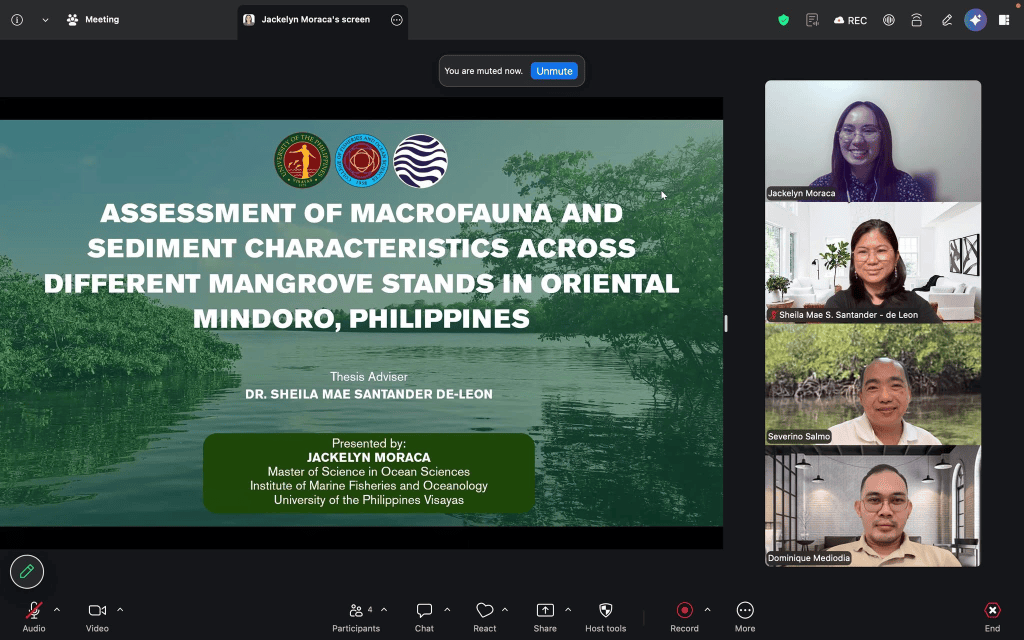Select Severino Salmo's video thumbnail
This screenshot has height=640, width=1024.
tap(873, 384)
